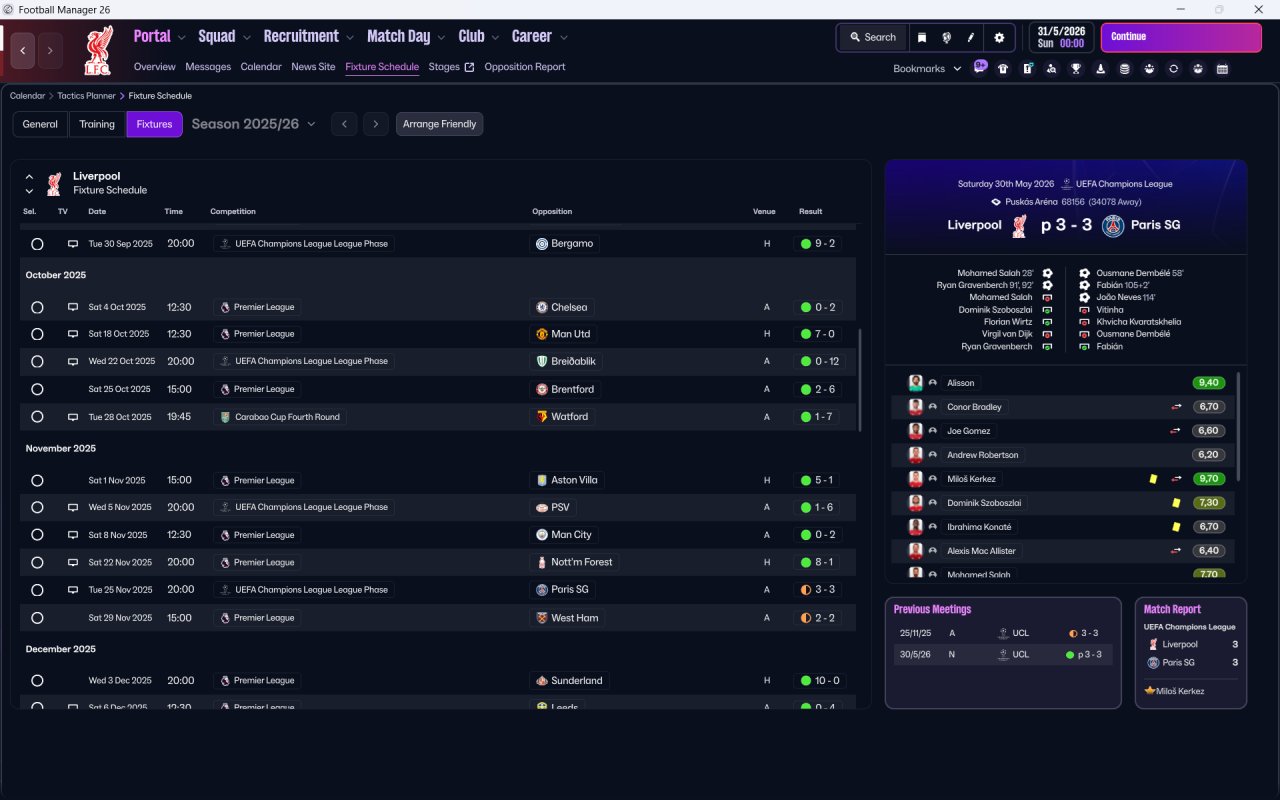Click the 25/11/25 previous meeting row
Screen dimensions: 1280x800
point(1003,633)
